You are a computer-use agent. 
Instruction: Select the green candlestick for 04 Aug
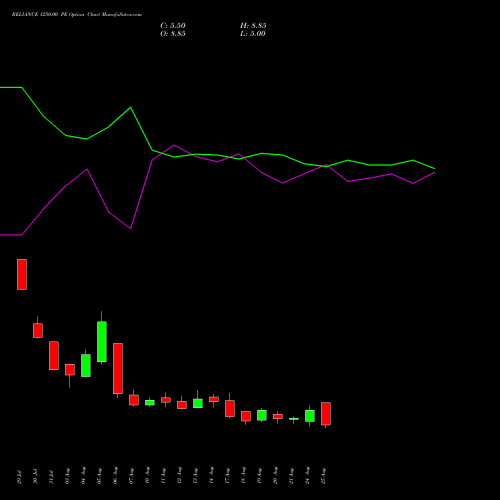point(86,365)
